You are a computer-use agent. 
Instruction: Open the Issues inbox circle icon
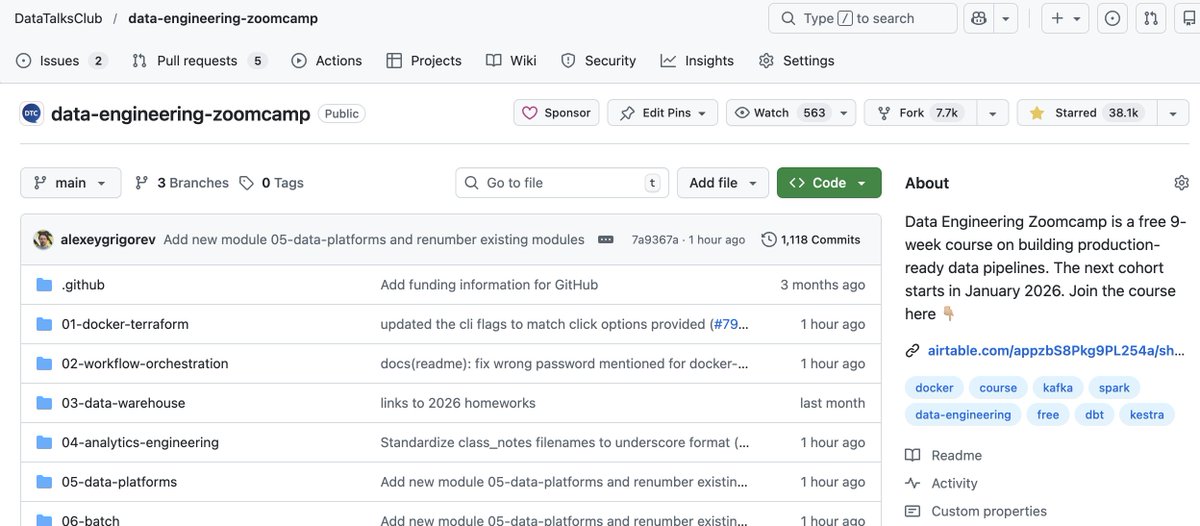1112,18
